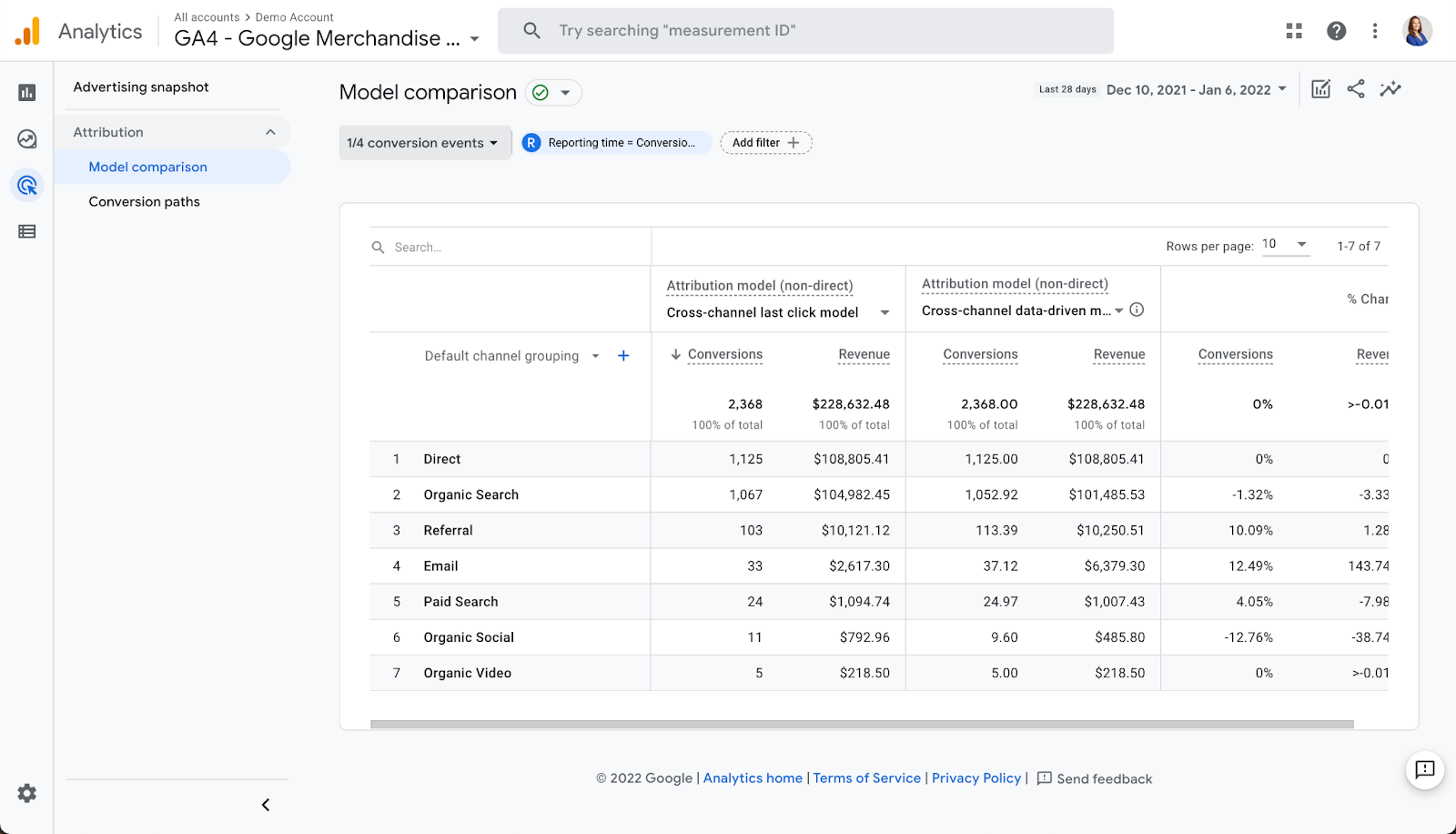Open Admin settings gear icon
This screenshot has width=1456, height=834.
[x=27, y=793]
